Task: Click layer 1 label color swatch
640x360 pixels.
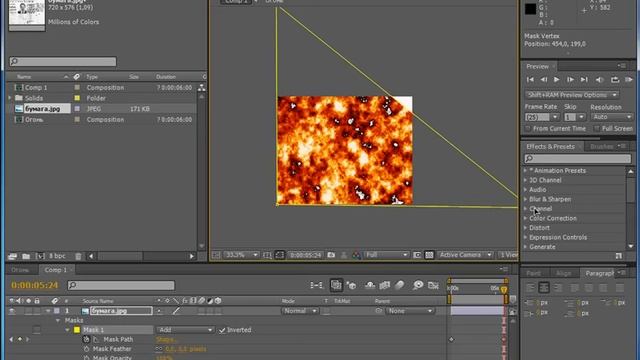Action: (x=57, y=311)
